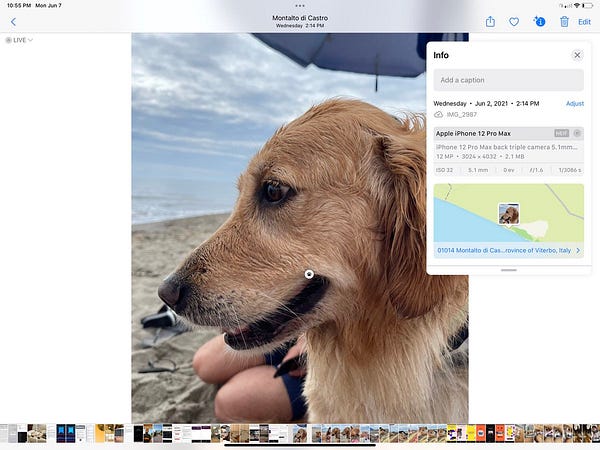Viewport: 600px width, 450px height.
Task: Go back using the blue chevron arrow
Action: pos(13,22)
